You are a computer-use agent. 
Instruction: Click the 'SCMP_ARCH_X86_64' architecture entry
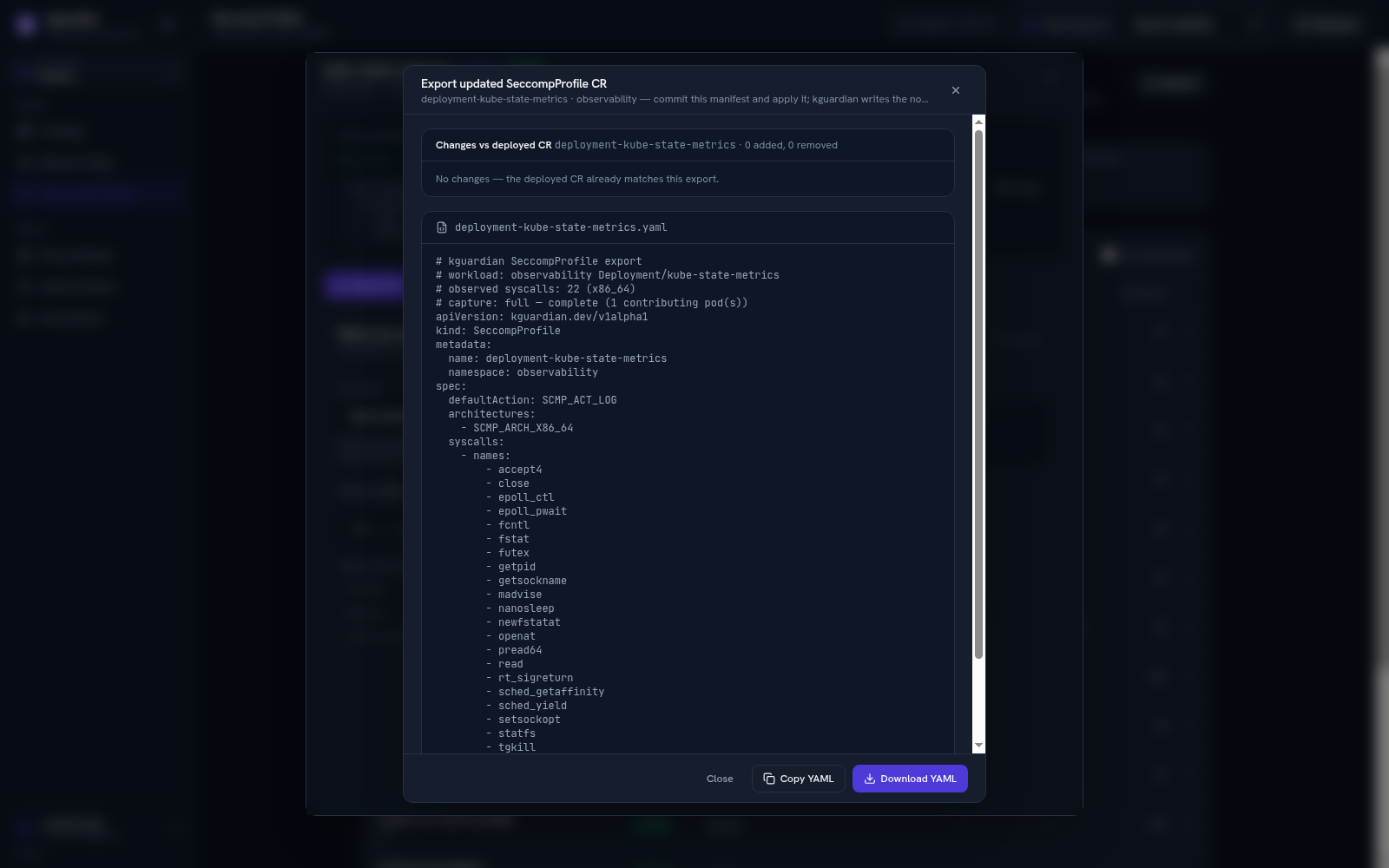point(523,428)
